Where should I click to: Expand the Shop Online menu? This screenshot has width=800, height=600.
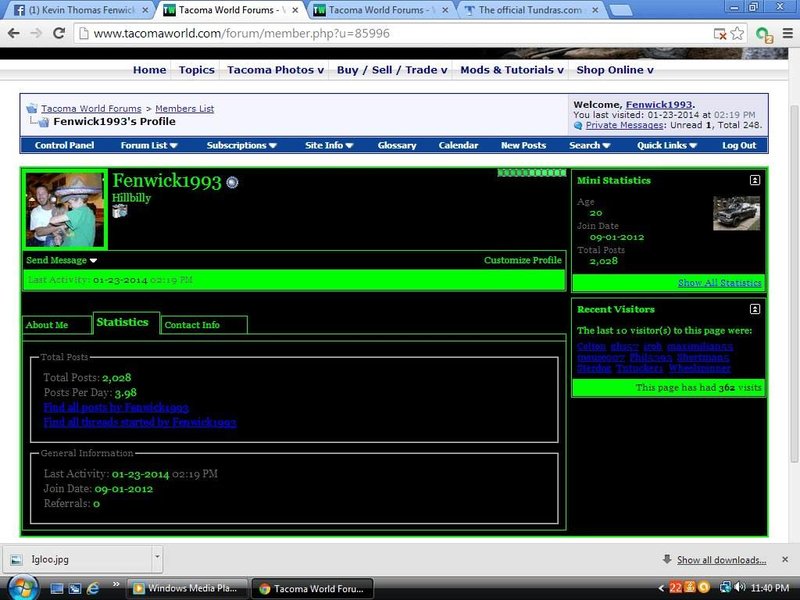[x=615, y=70]
